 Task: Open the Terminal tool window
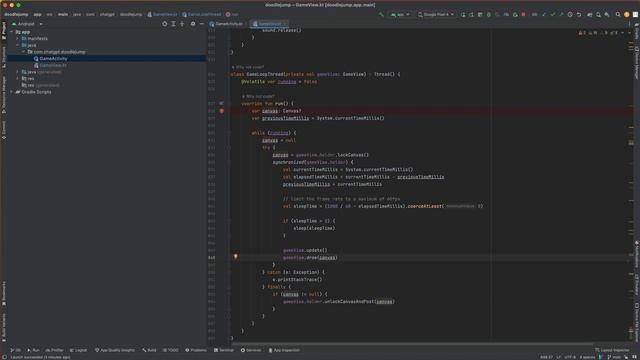[x=224, y=350]
